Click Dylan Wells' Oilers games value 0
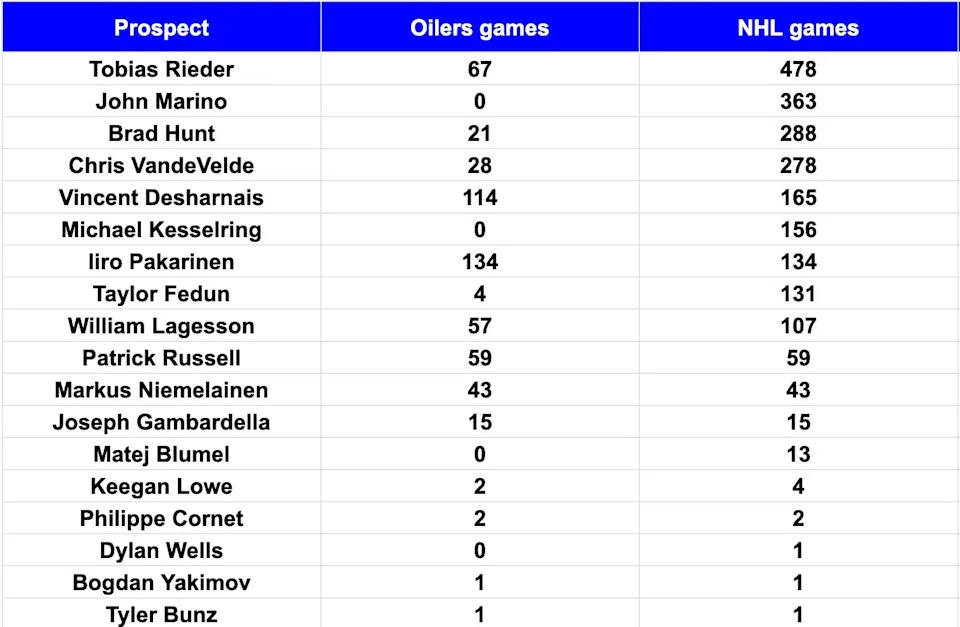Image resolution: width=960 pixels, height=627 pixels. point(479,550)
